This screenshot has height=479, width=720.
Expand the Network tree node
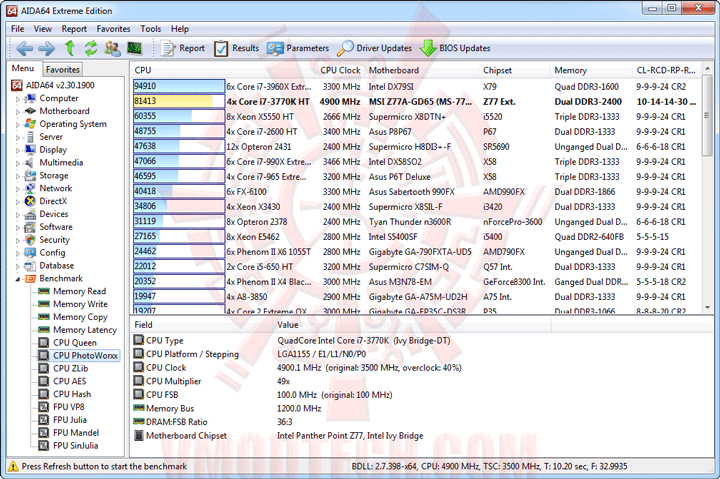point(18,189)
